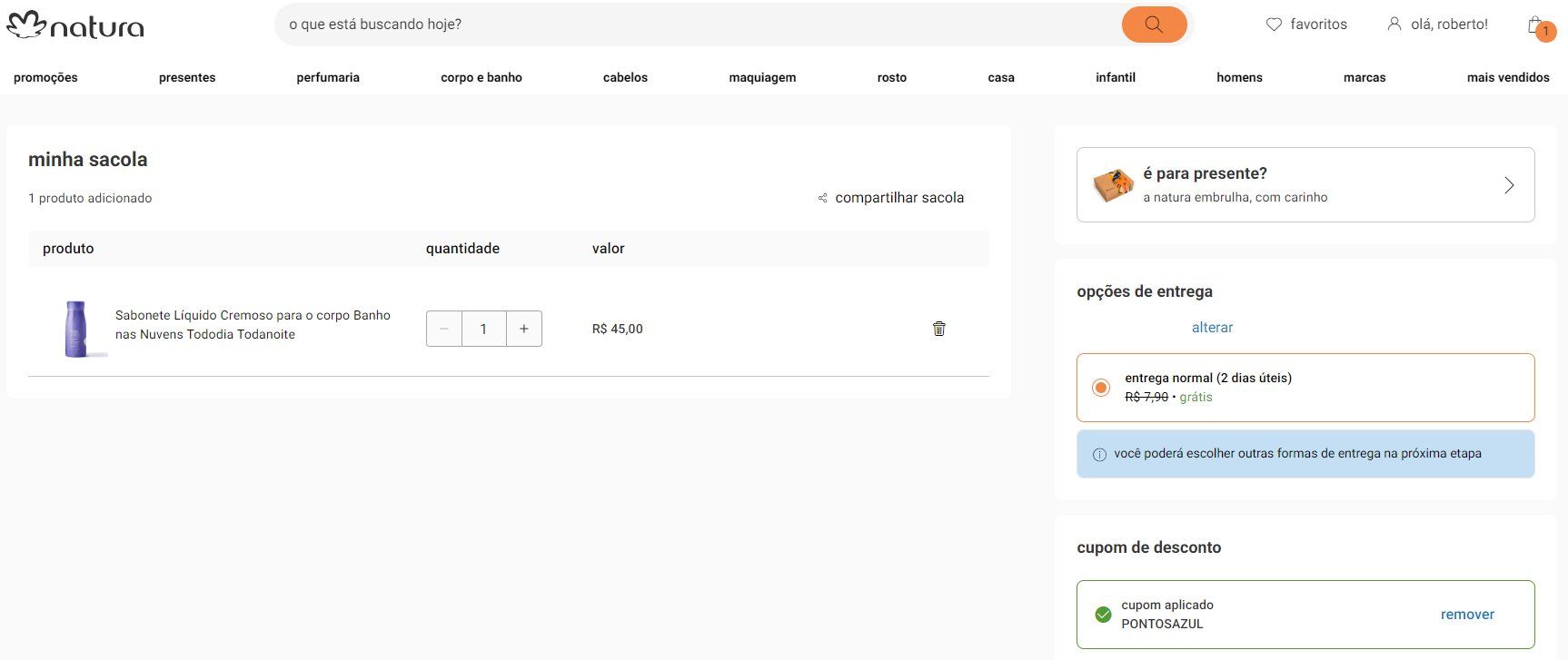Expand the é para presente chevron

point(1509,185)
